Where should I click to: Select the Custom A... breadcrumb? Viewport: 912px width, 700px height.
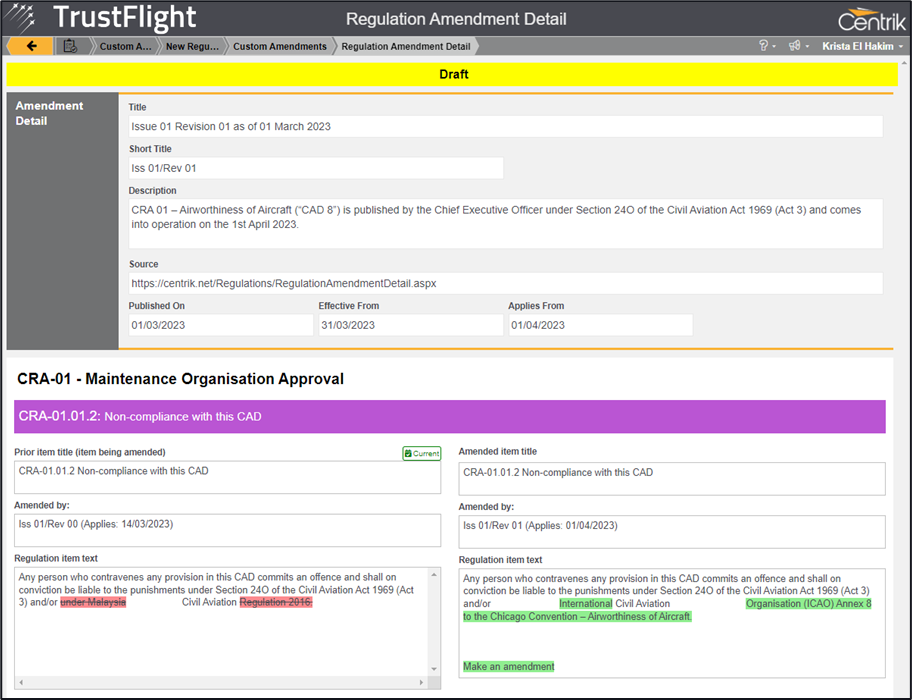click(125, 46)
